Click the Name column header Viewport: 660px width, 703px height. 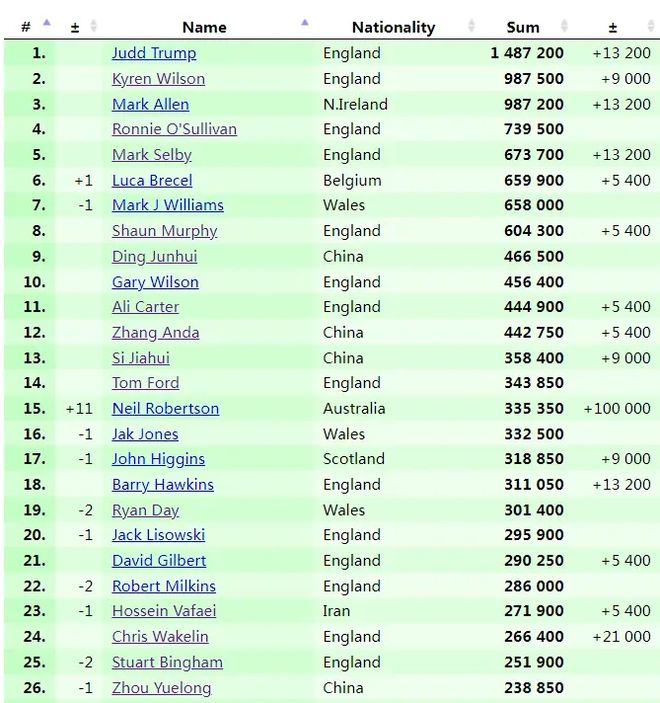204,27
